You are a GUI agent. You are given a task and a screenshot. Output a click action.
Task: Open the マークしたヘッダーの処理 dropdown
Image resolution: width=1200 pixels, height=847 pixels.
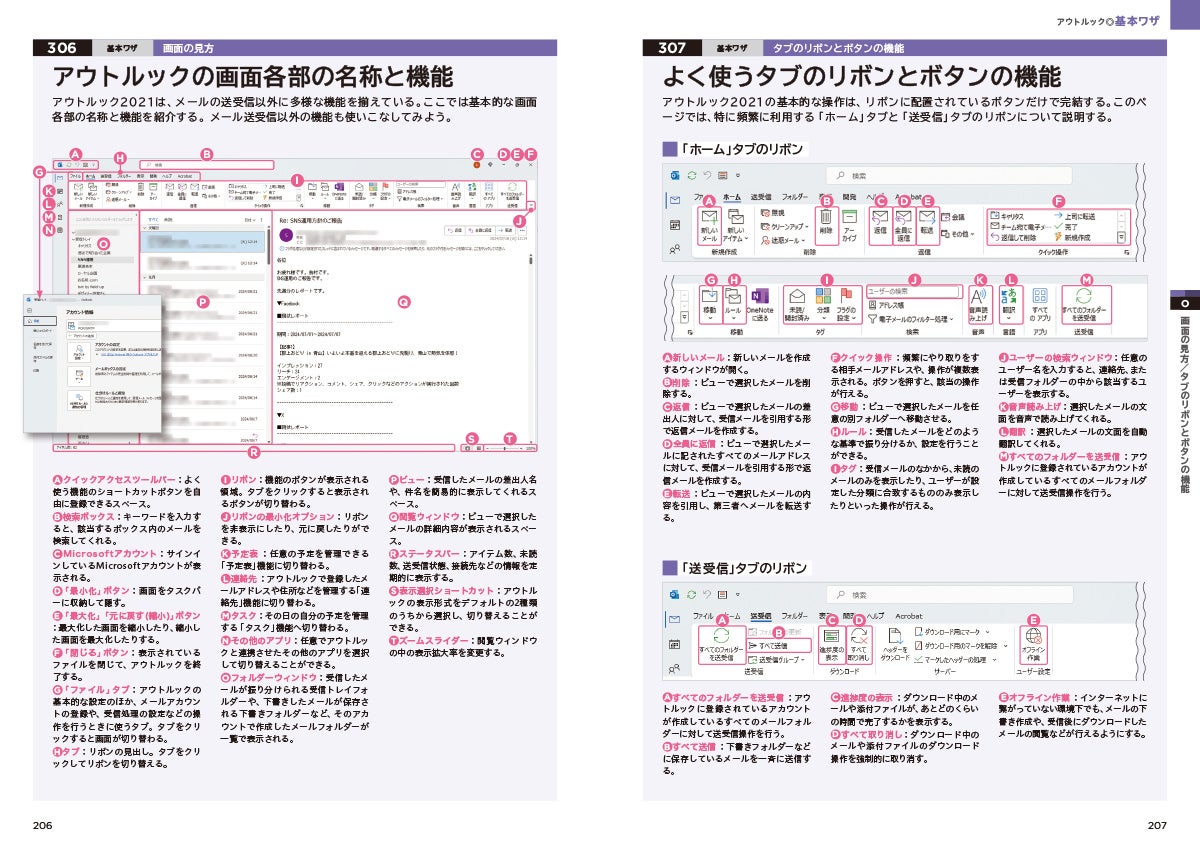click(956, 660)
